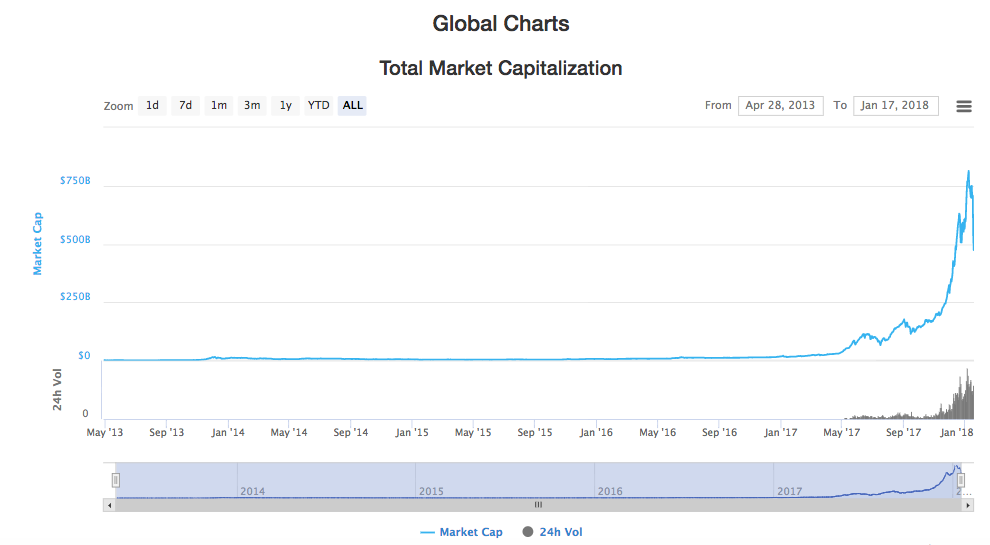Set zoom range to 1d
Image resolution: width=990 pixels, height=545 pixels.
[152, 105]
